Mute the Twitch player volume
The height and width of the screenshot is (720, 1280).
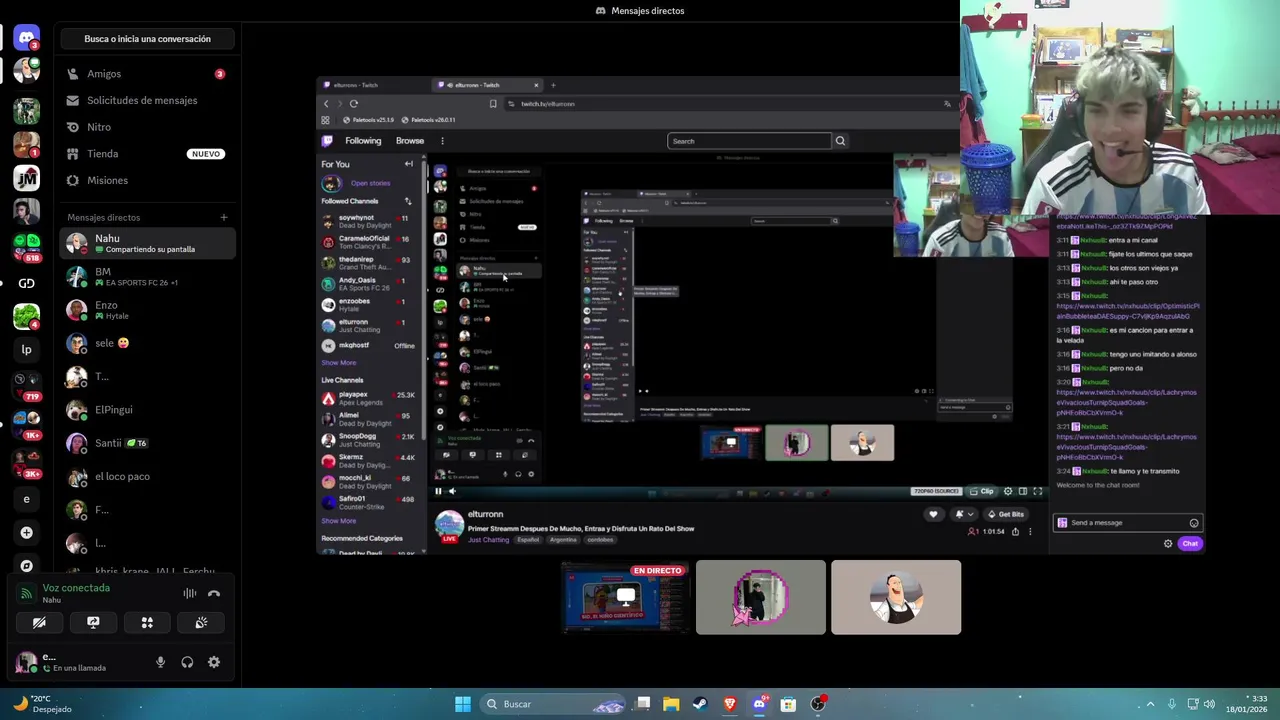[x=452, y=491]
